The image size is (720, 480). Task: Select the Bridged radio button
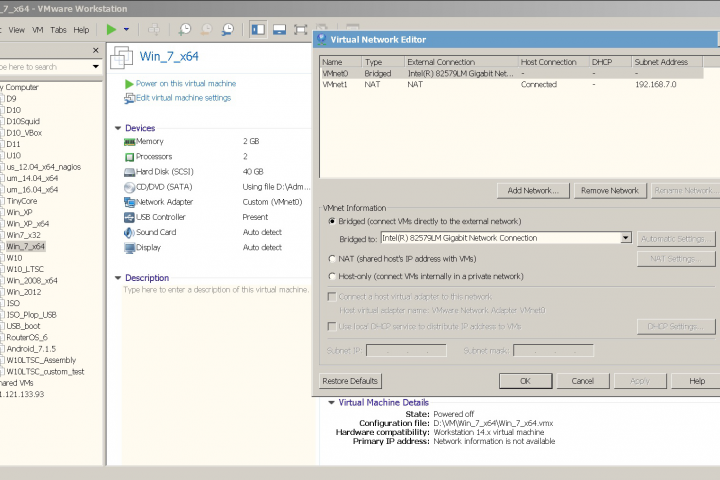tap(332, 221)
